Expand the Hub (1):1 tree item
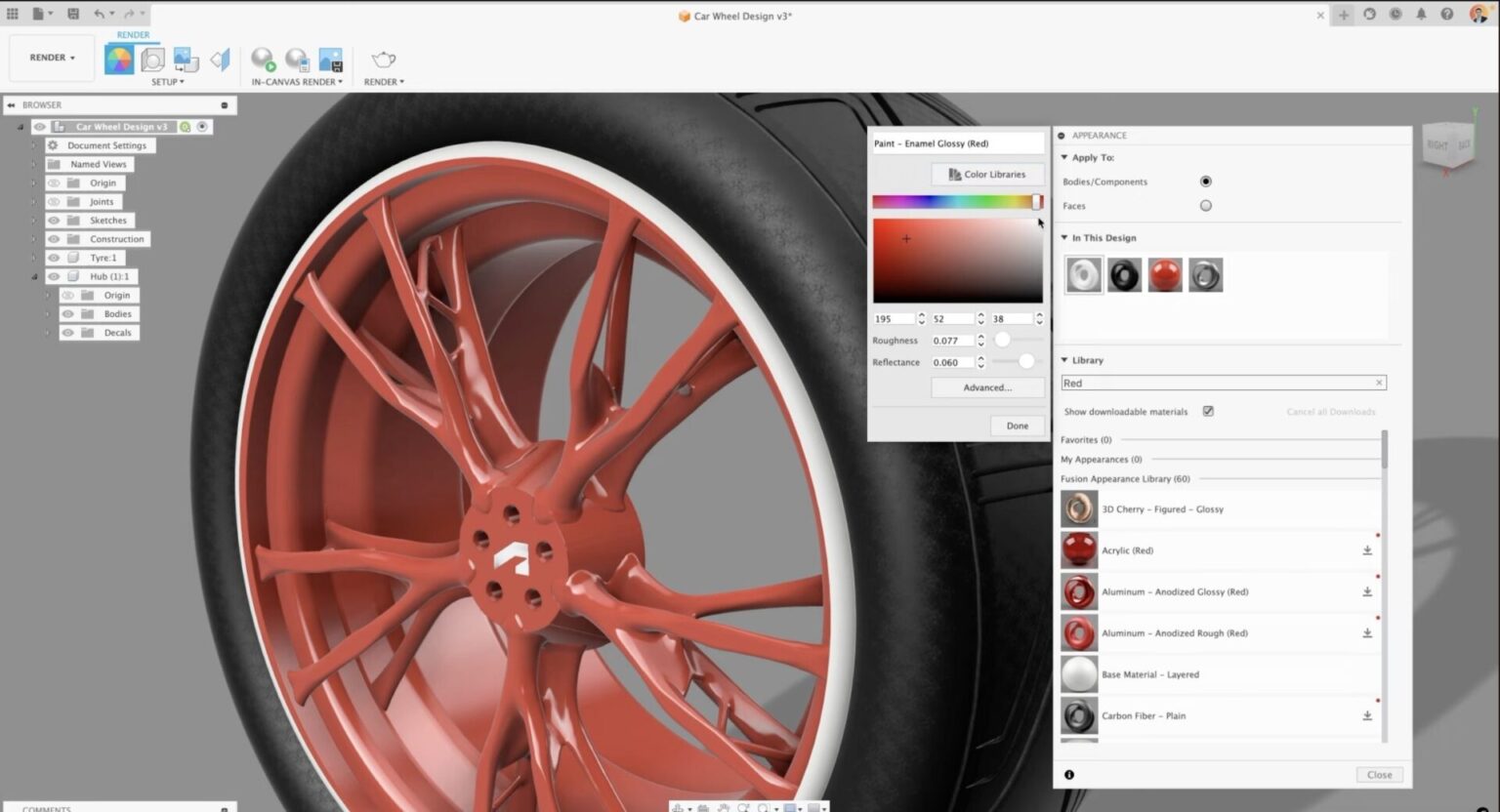This screenshot has height=812, width=1500. point(34,276)
